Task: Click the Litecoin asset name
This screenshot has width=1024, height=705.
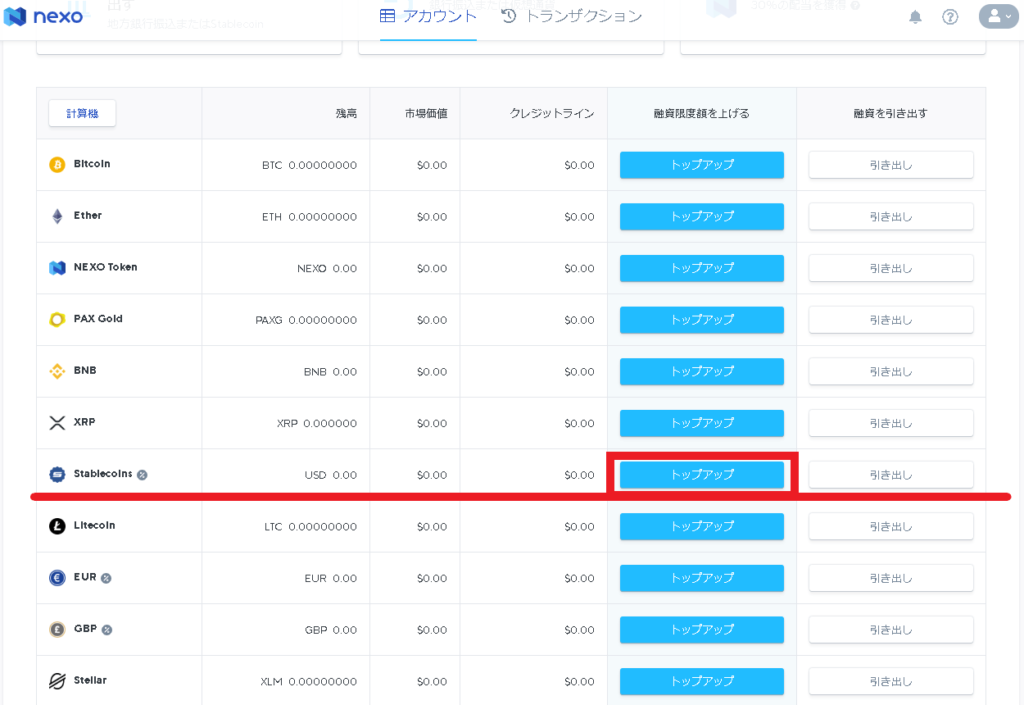Action: pos(95,525)
